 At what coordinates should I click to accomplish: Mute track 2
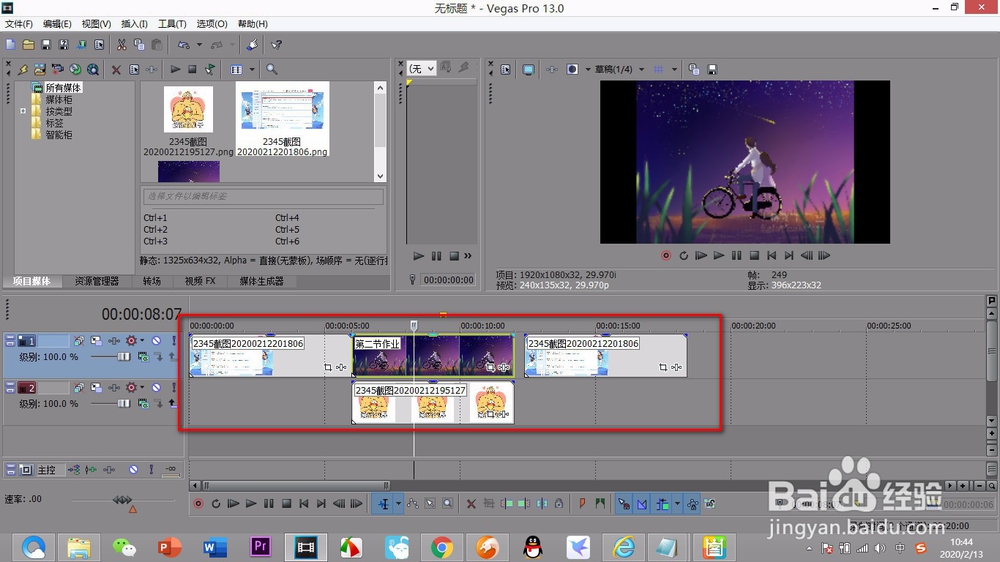[156, 388]
